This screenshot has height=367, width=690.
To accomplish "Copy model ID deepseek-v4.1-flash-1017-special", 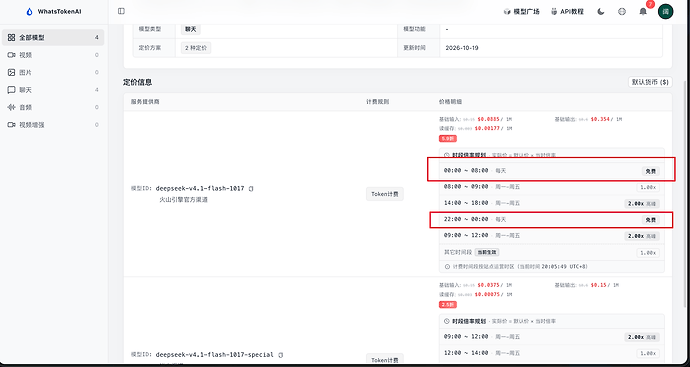I will coord(281,355).
